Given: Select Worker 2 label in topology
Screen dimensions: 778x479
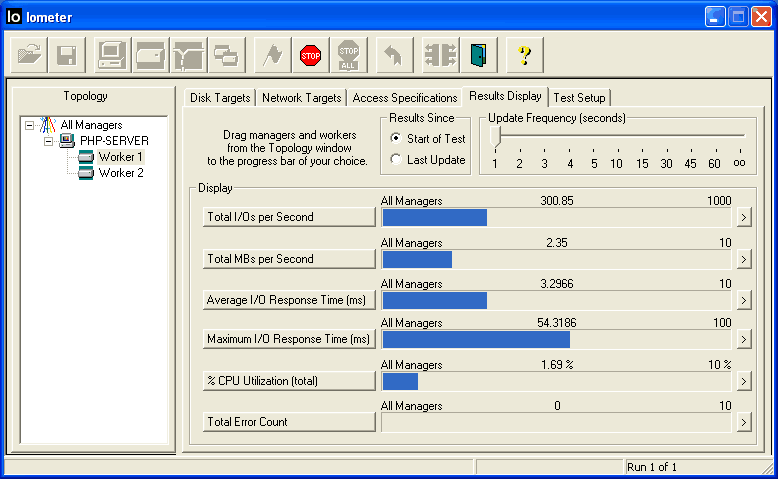Looking at the screenshot, I should pos(121,173).
